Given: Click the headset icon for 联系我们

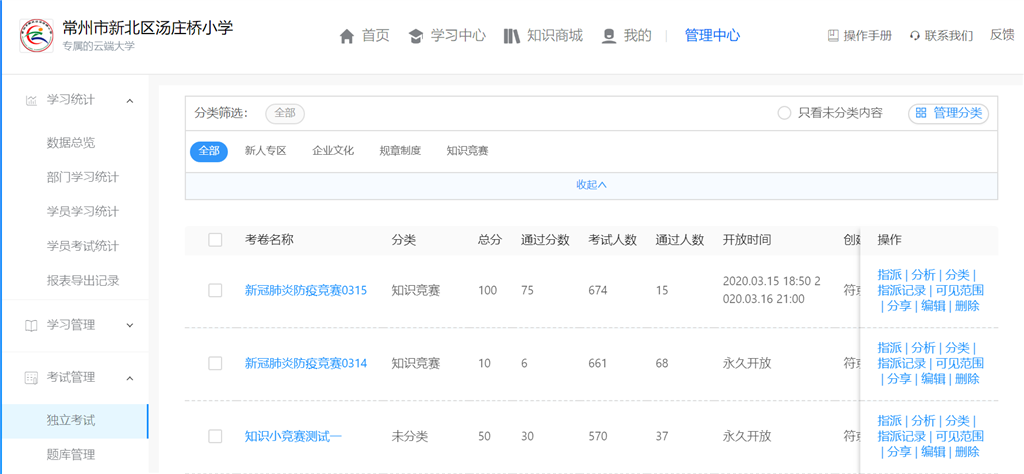Looking at the screenshot, I should 914,36.
